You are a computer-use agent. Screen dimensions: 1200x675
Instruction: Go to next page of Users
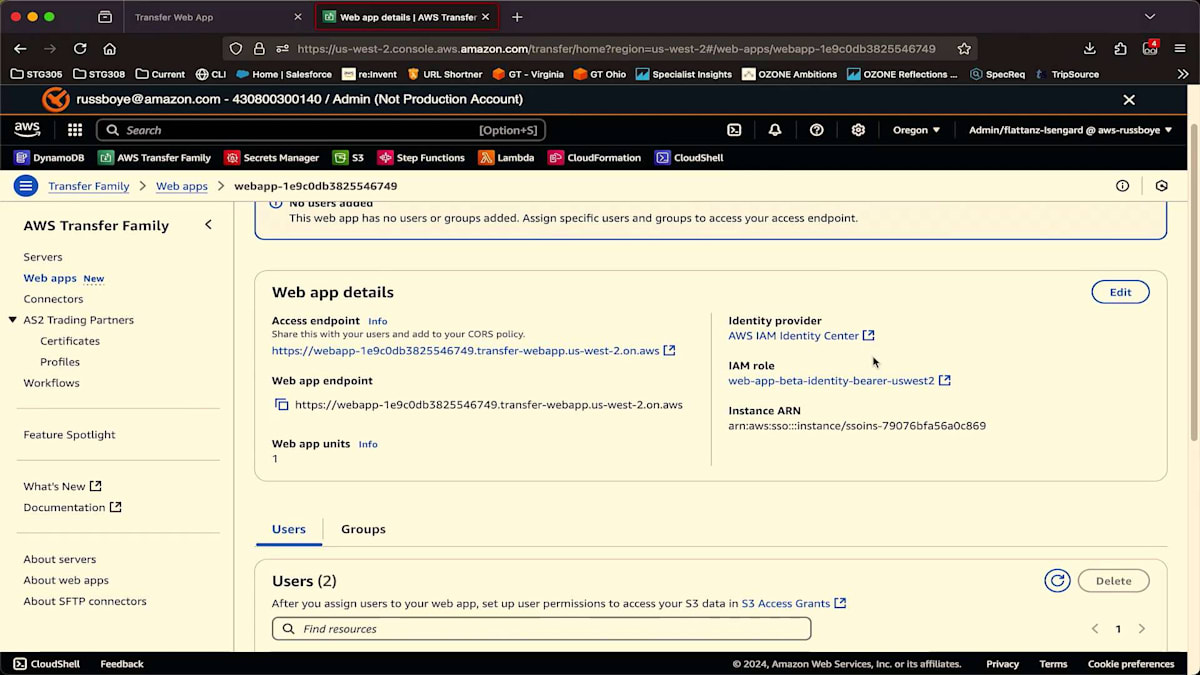1142,629
